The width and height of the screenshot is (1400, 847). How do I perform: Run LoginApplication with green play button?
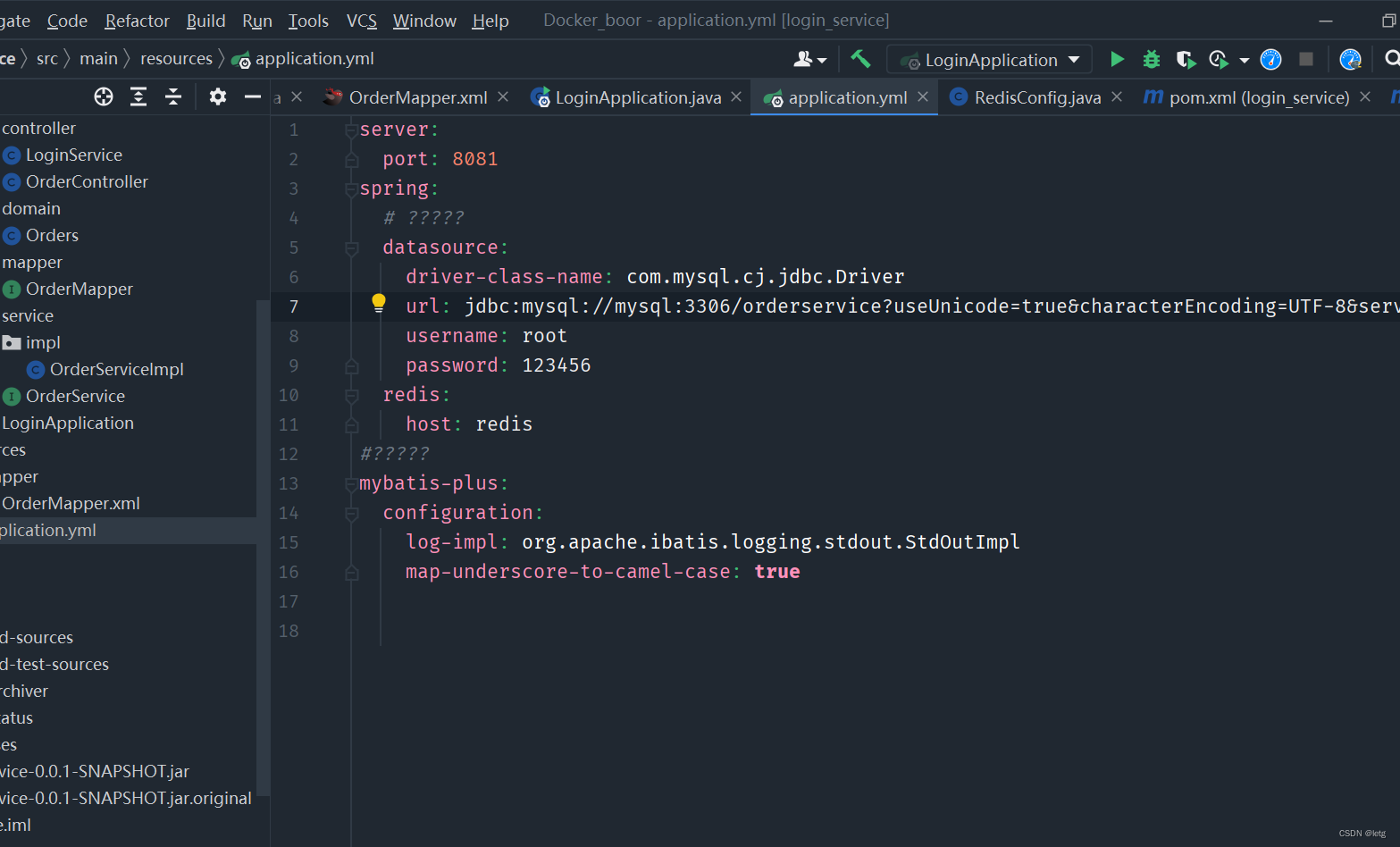point(1117,59)
